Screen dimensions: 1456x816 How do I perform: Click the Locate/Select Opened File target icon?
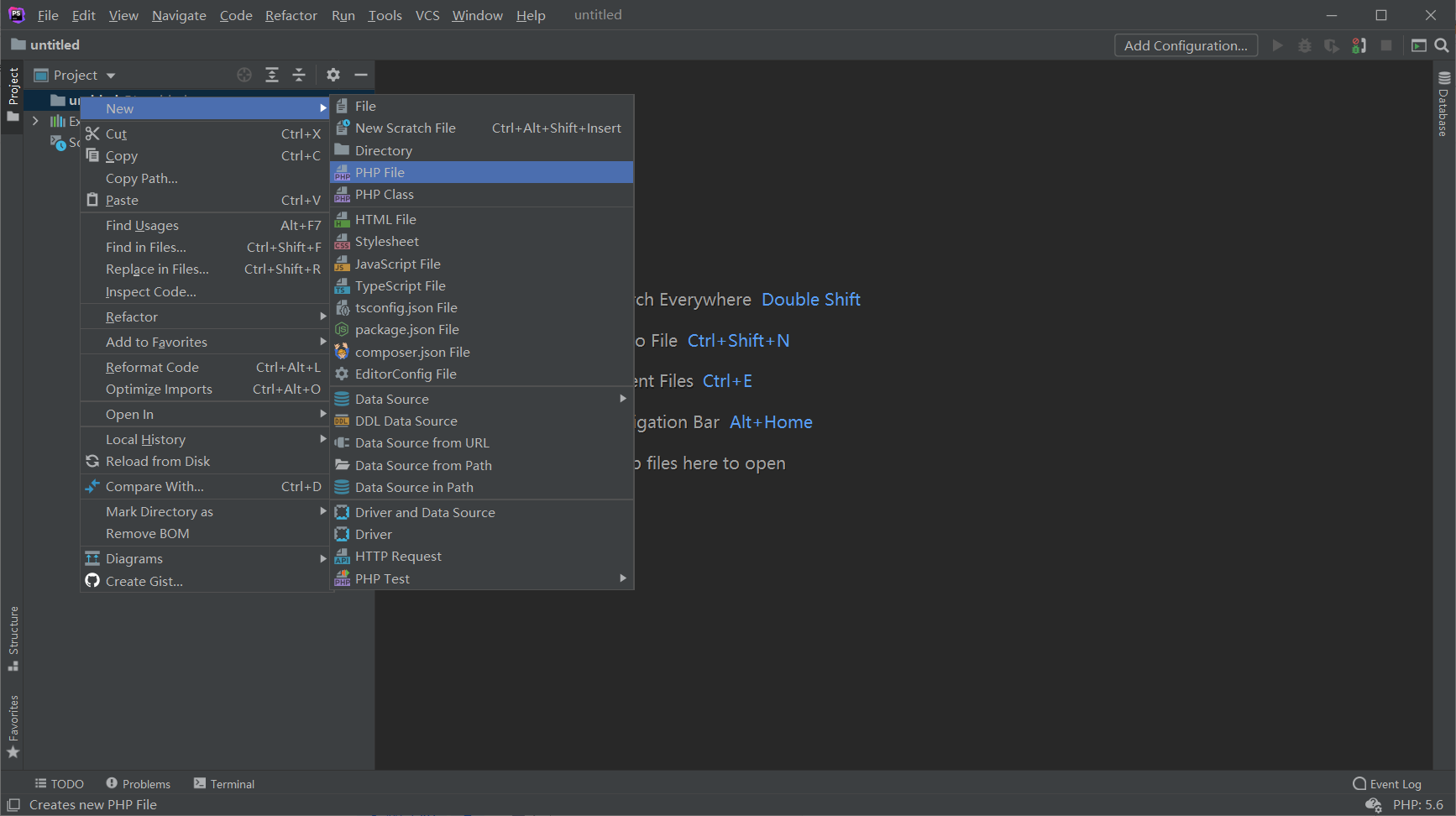[x=244, y=75]
